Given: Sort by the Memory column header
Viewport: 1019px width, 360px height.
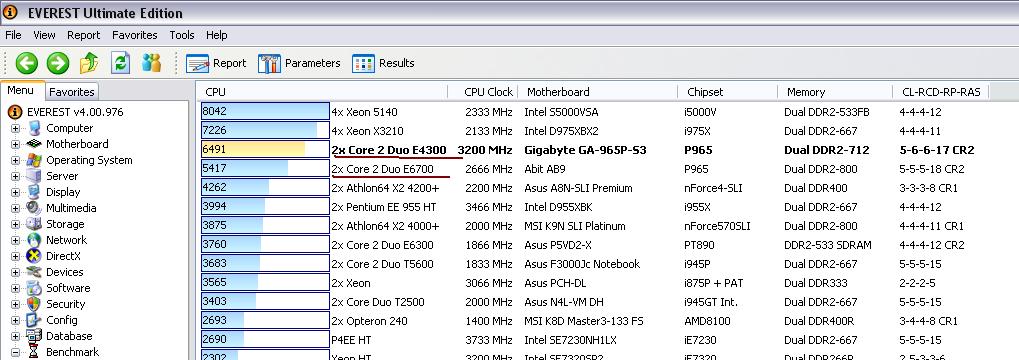Looking at the screenshot, I should (835, 92).
